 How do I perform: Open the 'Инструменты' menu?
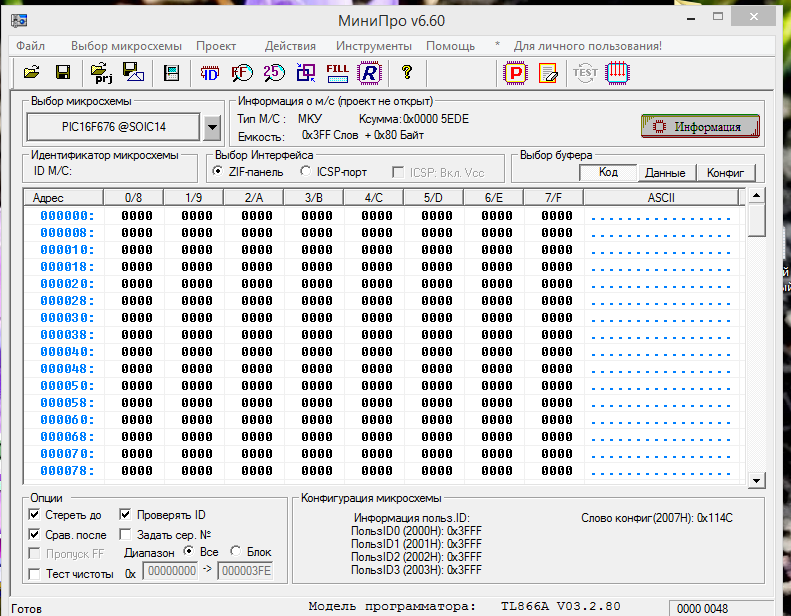pos(373,46)
